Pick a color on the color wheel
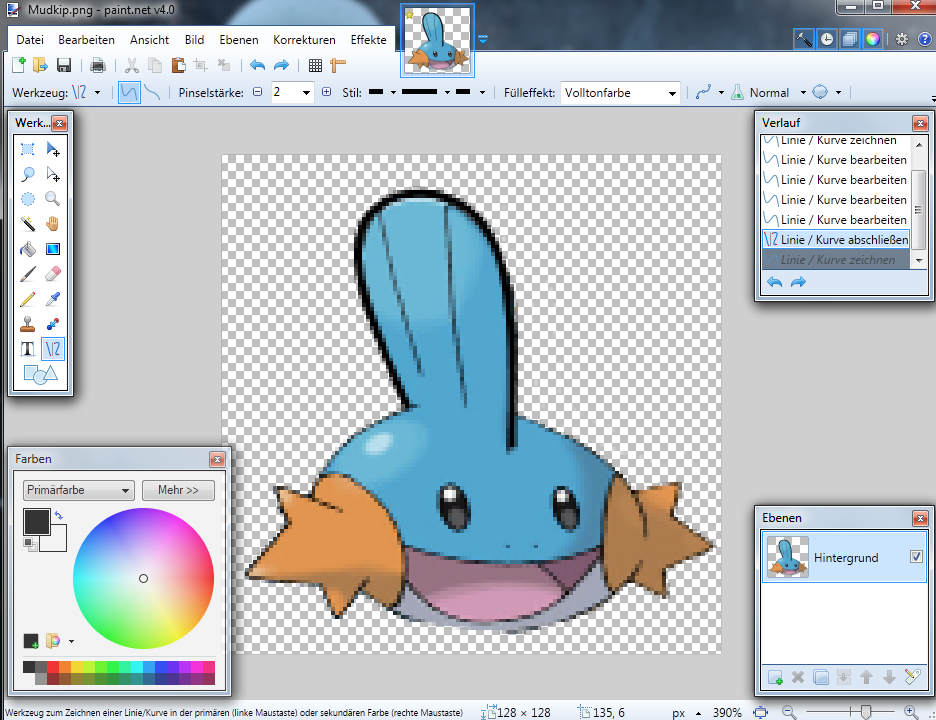This screenshot has width=936, height=720. click(x=143, y=578)
